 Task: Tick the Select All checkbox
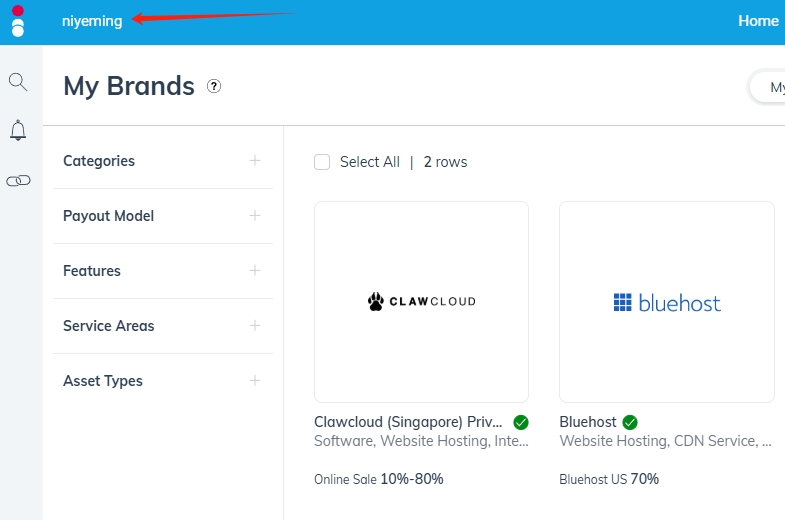322,162
